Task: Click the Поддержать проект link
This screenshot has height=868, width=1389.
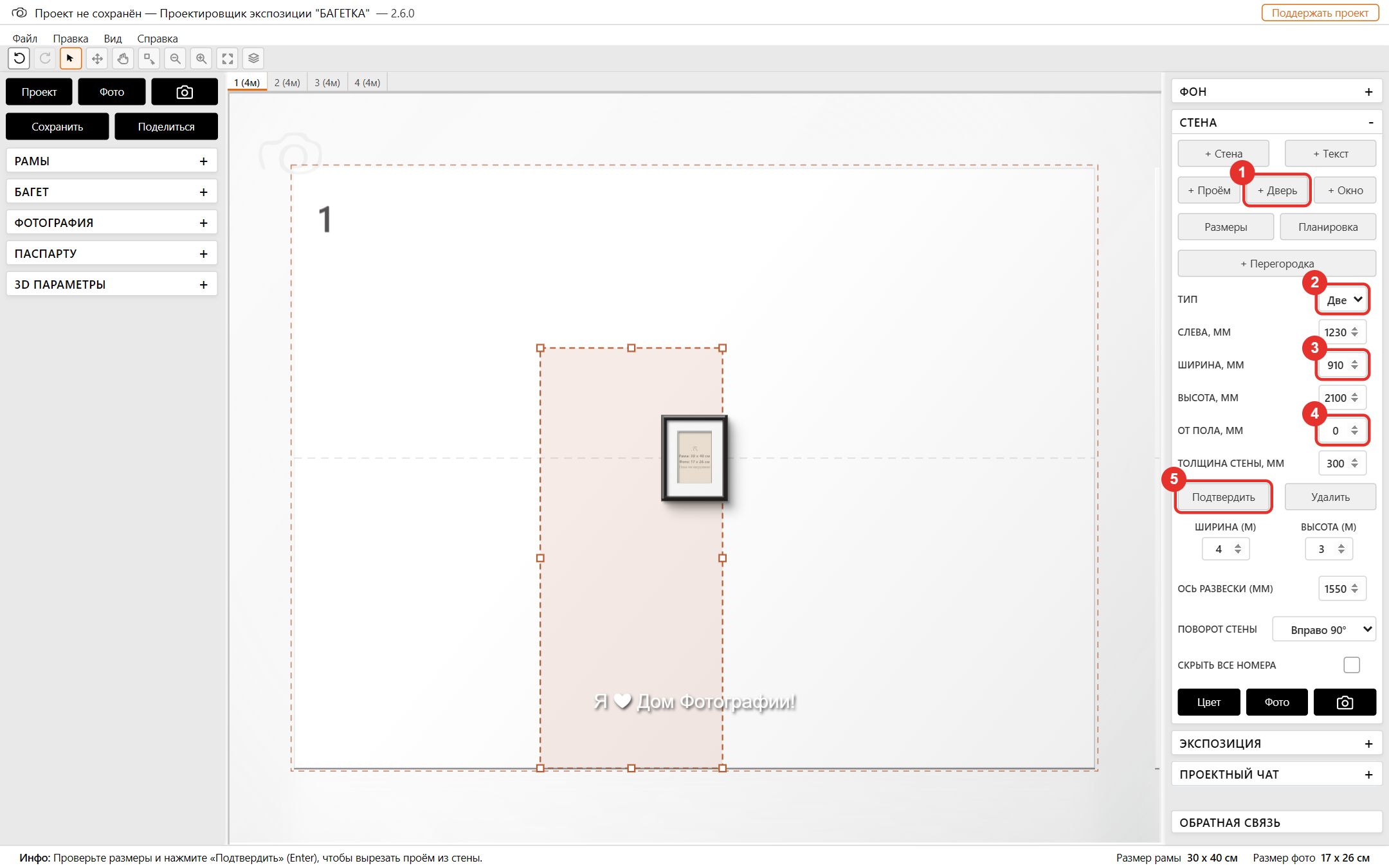Action: click(1320, 13)
